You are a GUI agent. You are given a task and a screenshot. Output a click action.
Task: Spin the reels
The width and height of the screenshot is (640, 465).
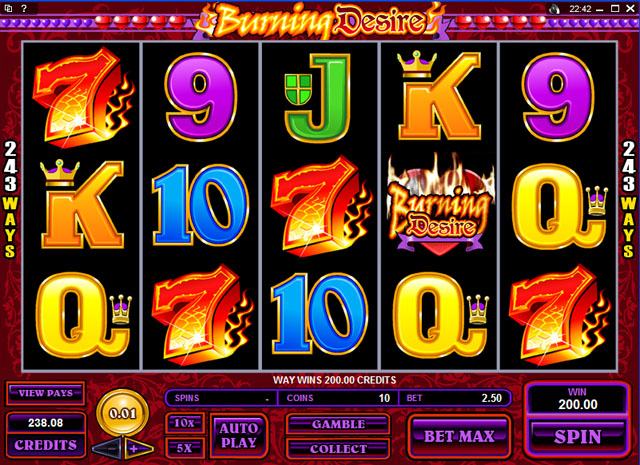pyautogui.click(x=577, y=436)
